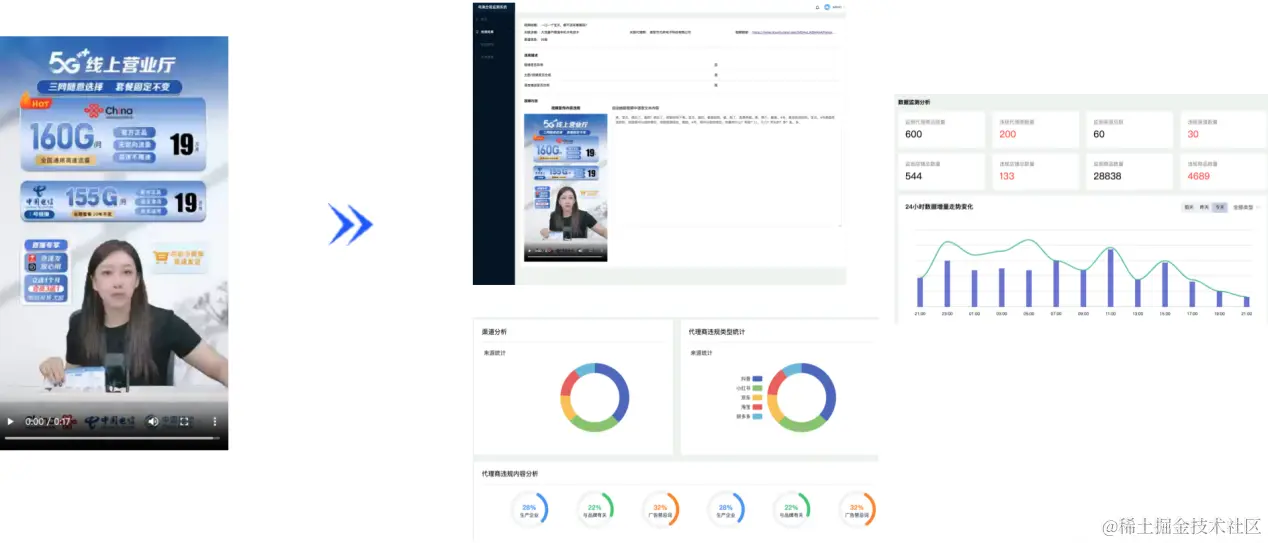Click the first 22% green progress ring
Screen dimensions: 1268x543
(x=595, y=509)
